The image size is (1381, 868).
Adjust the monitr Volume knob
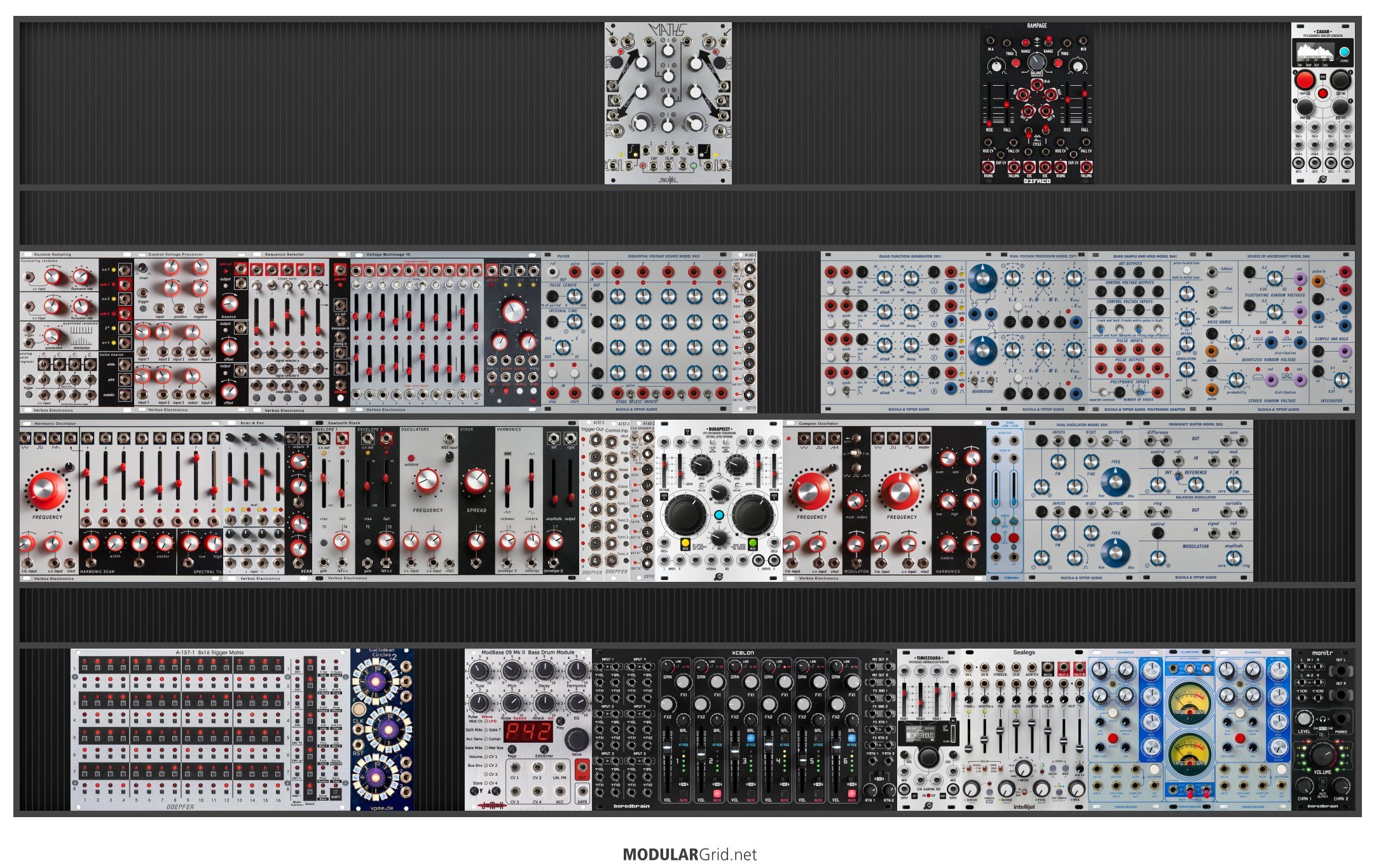pos(1323,755)
